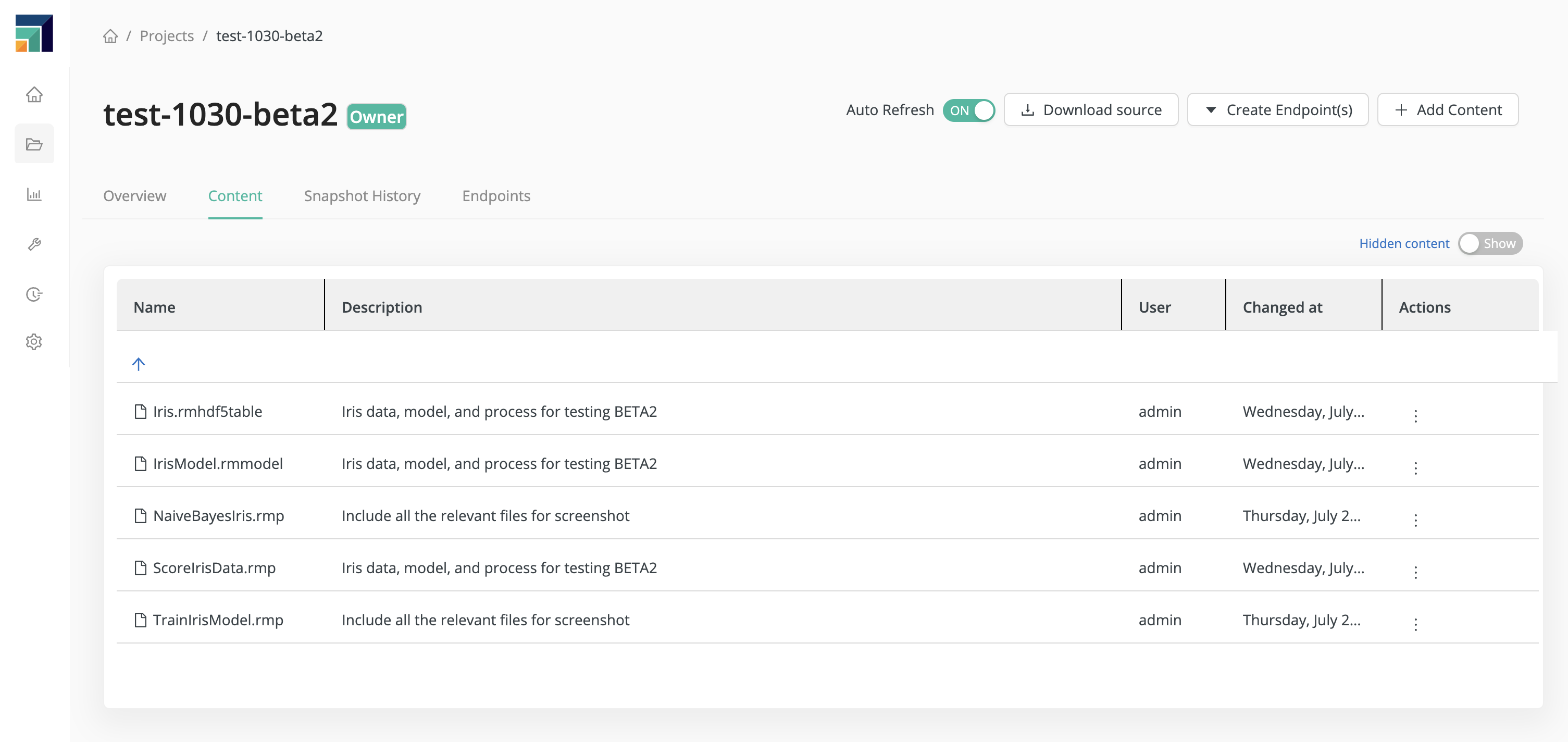1568x742 pixels.
Task: Turn off the Auto Refresh toggle
Action: tap(968, 110)
